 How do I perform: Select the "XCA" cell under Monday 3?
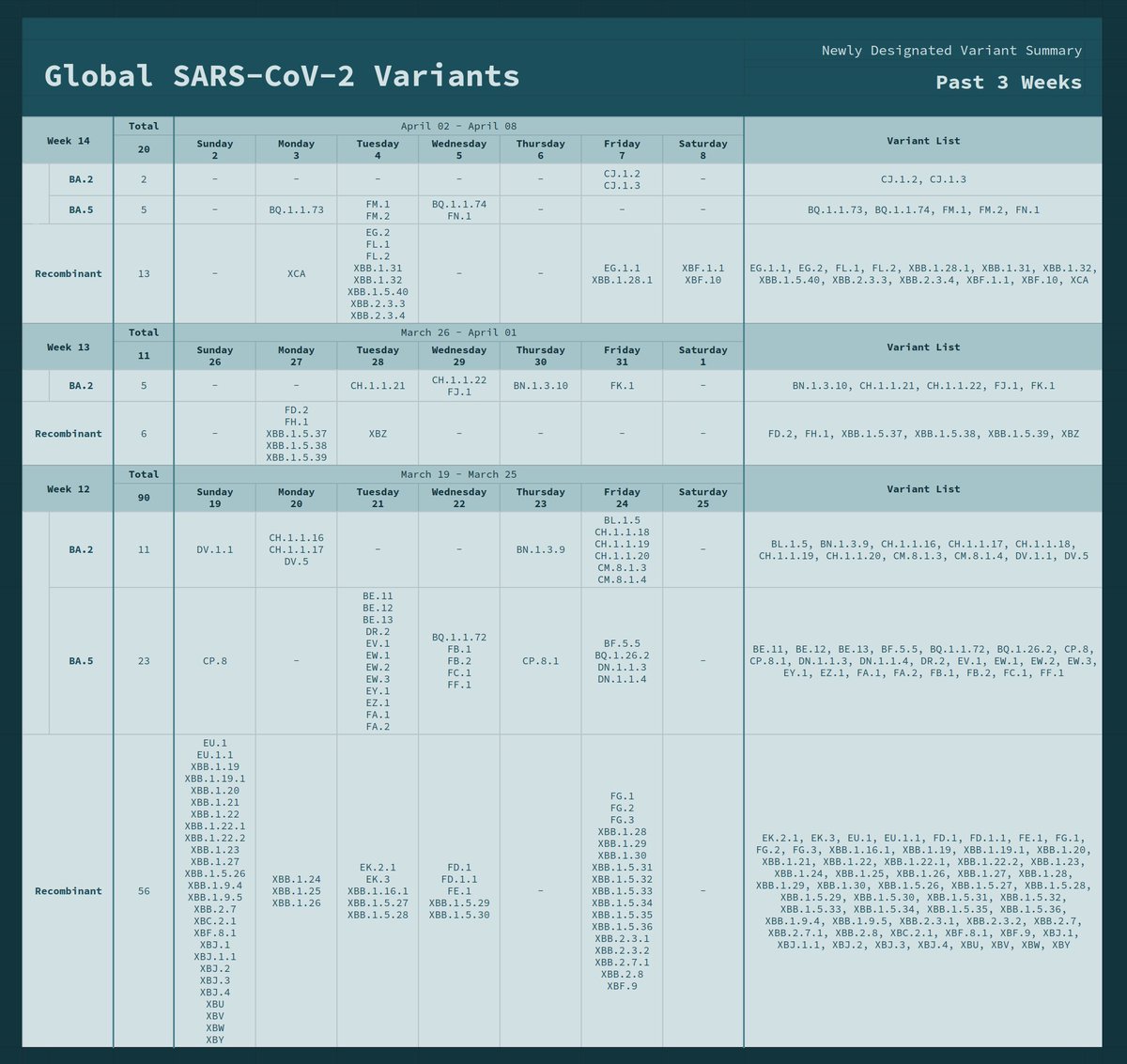(x=296, y=274)
